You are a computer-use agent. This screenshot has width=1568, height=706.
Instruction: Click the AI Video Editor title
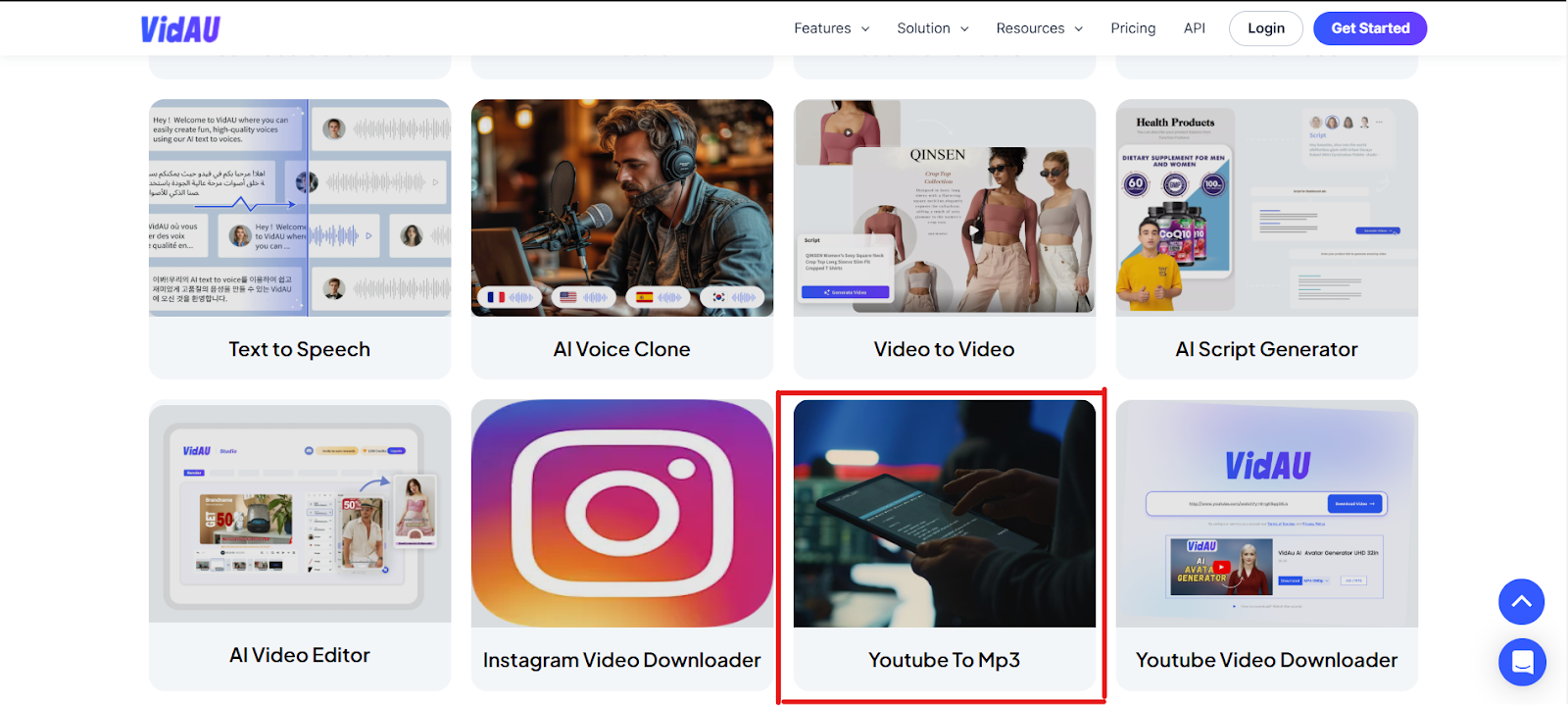coord(300,655)
